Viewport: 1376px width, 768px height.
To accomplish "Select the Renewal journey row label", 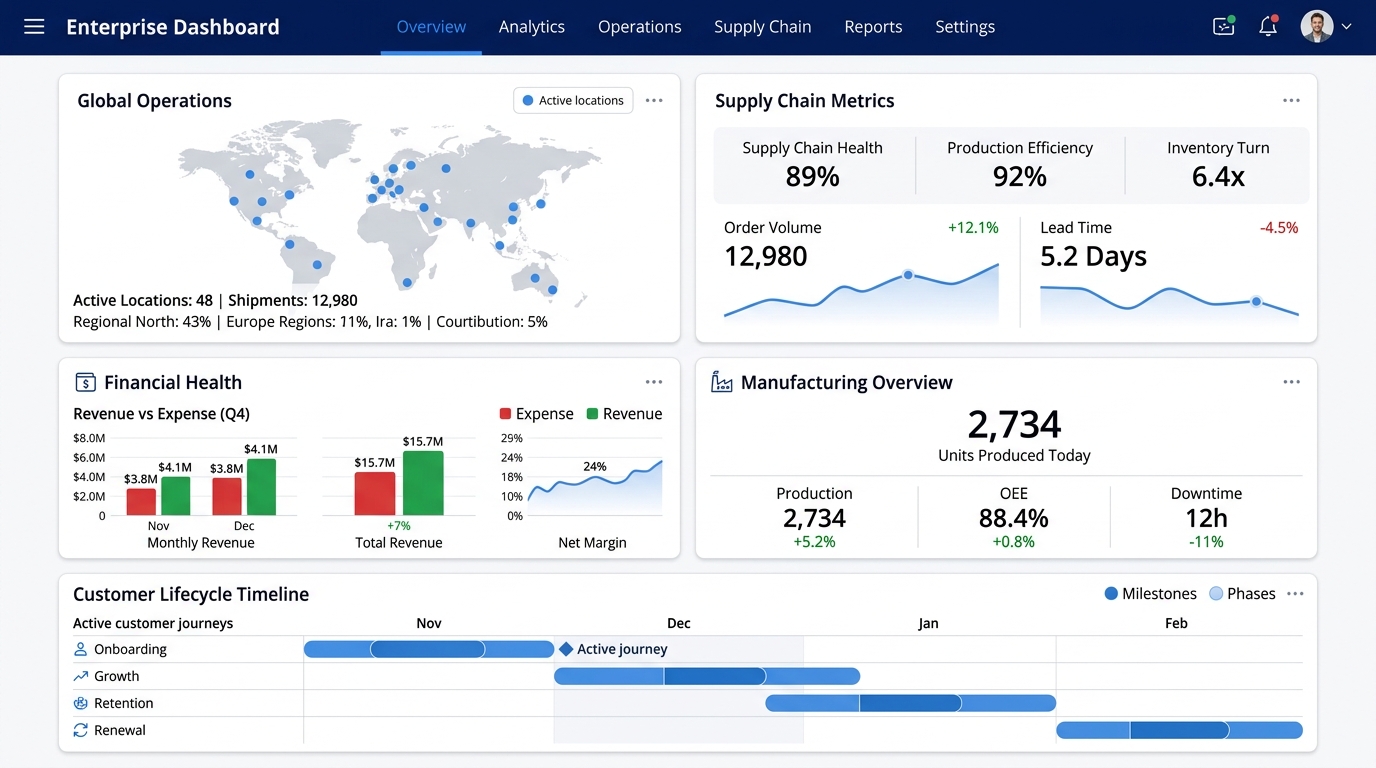I will pos(120,730).
